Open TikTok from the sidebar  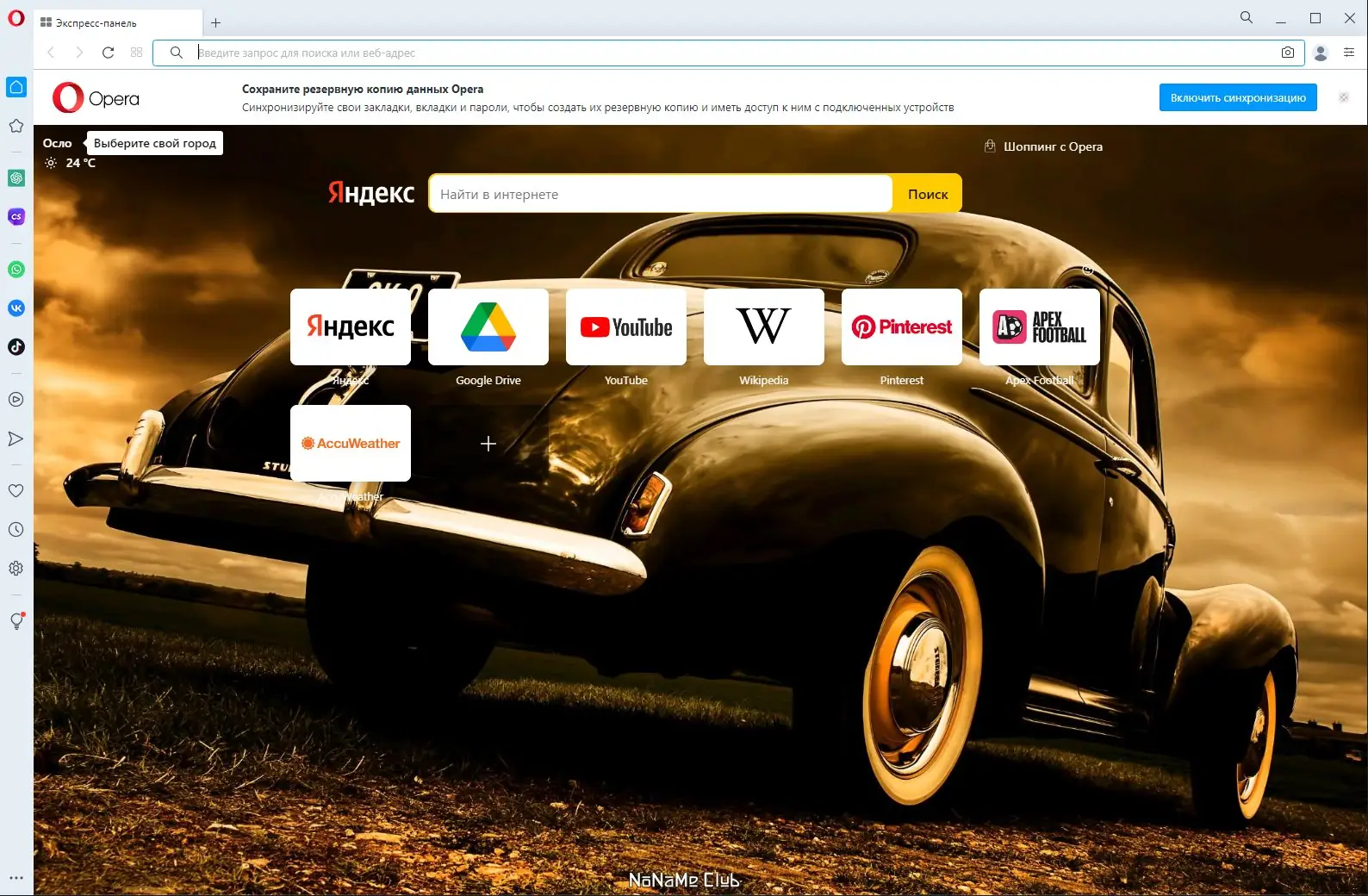point(16,347)
